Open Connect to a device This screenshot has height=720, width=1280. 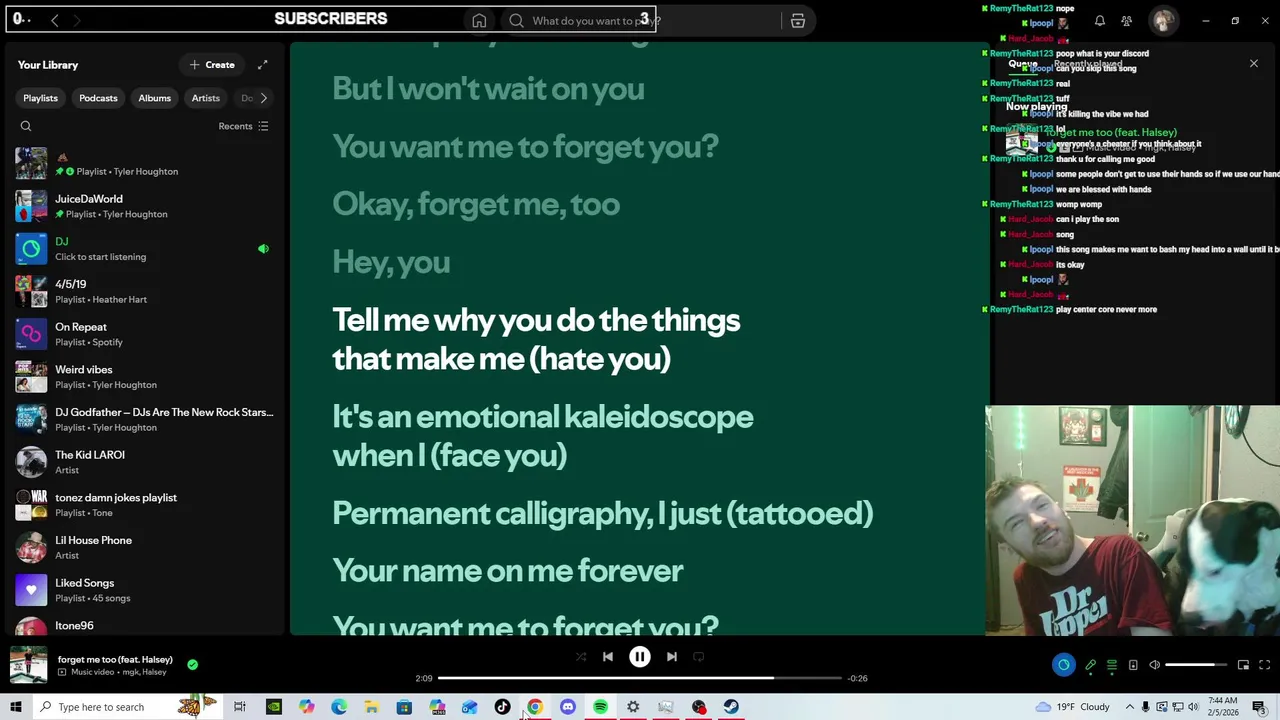tap(1133, 665)
